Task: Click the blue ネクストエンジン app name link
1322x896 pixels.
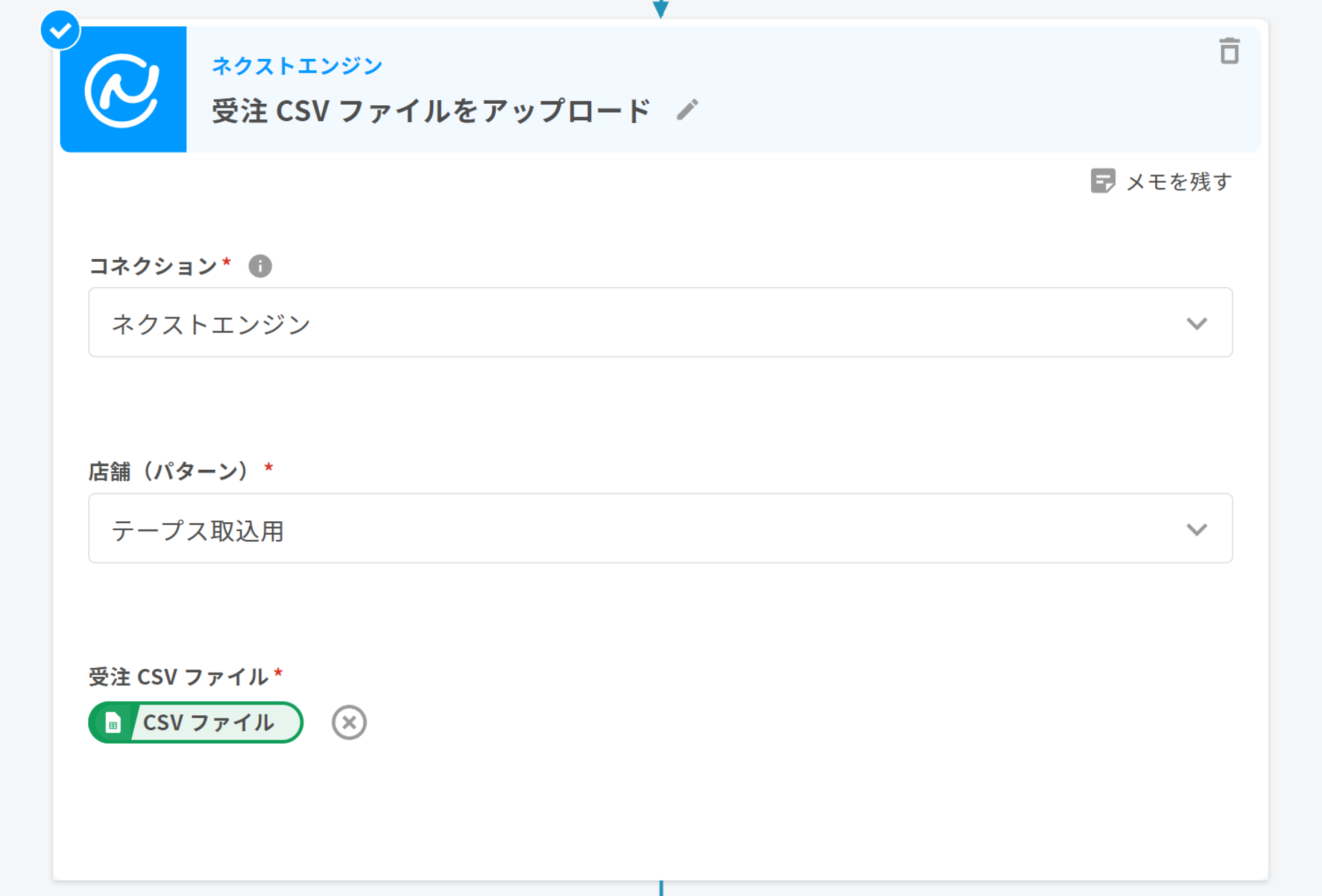Action: click(297, 66)
